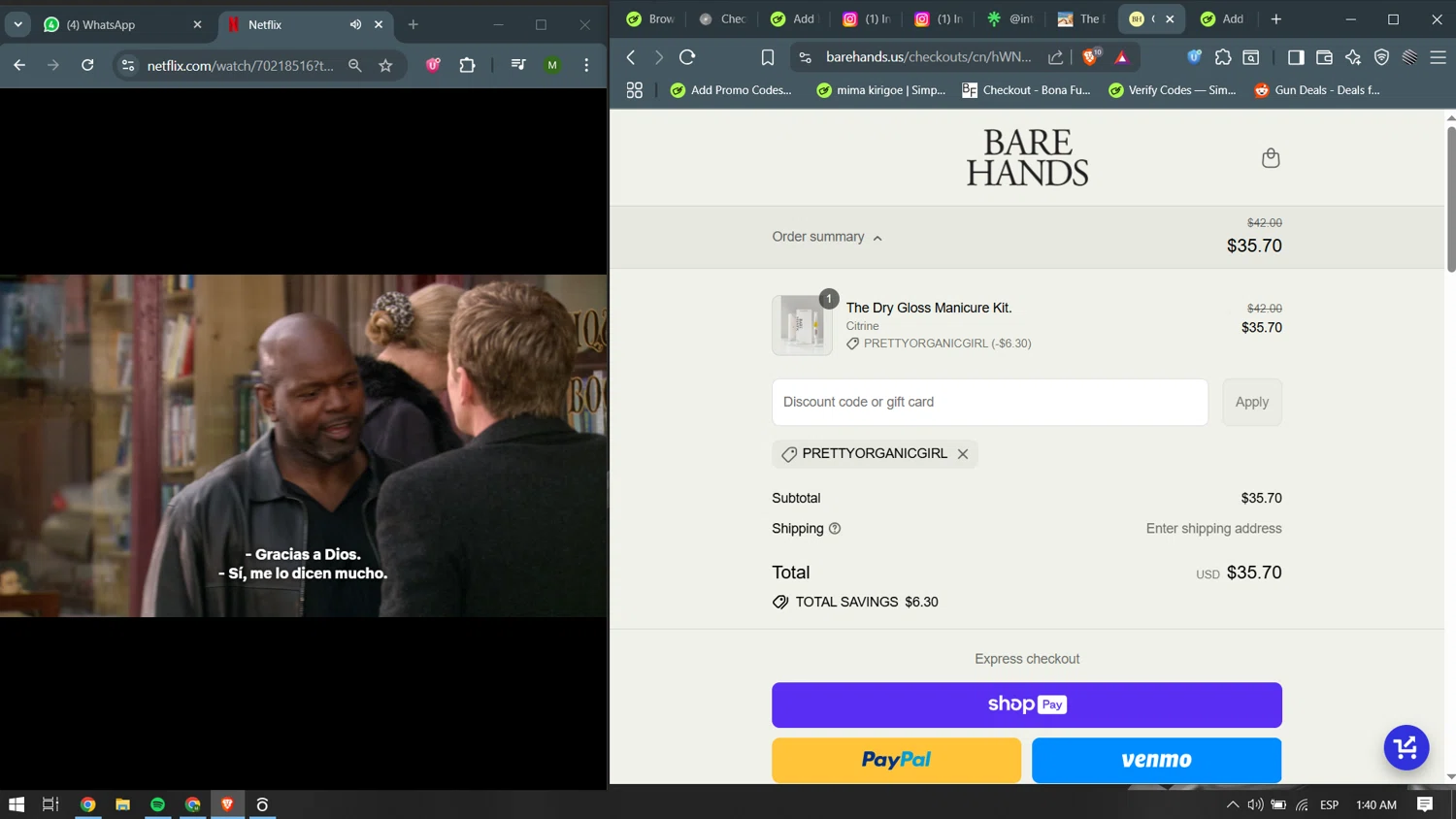Reload the Netflix page in Chrome

87,65
